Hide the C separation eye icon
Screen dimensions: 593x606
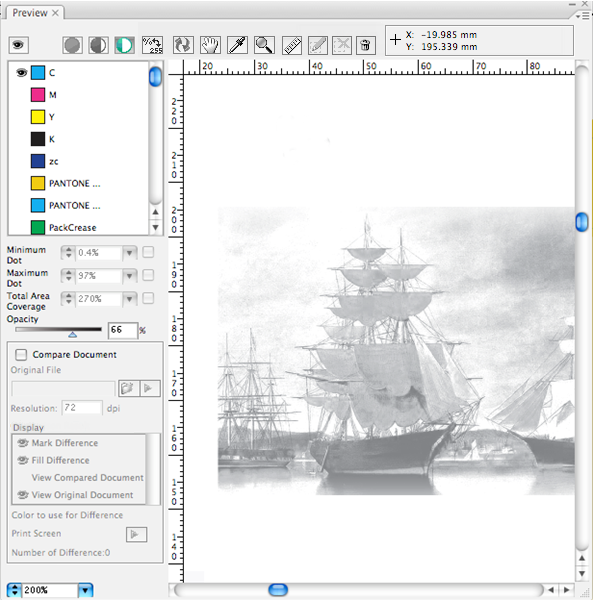point(21,73)
